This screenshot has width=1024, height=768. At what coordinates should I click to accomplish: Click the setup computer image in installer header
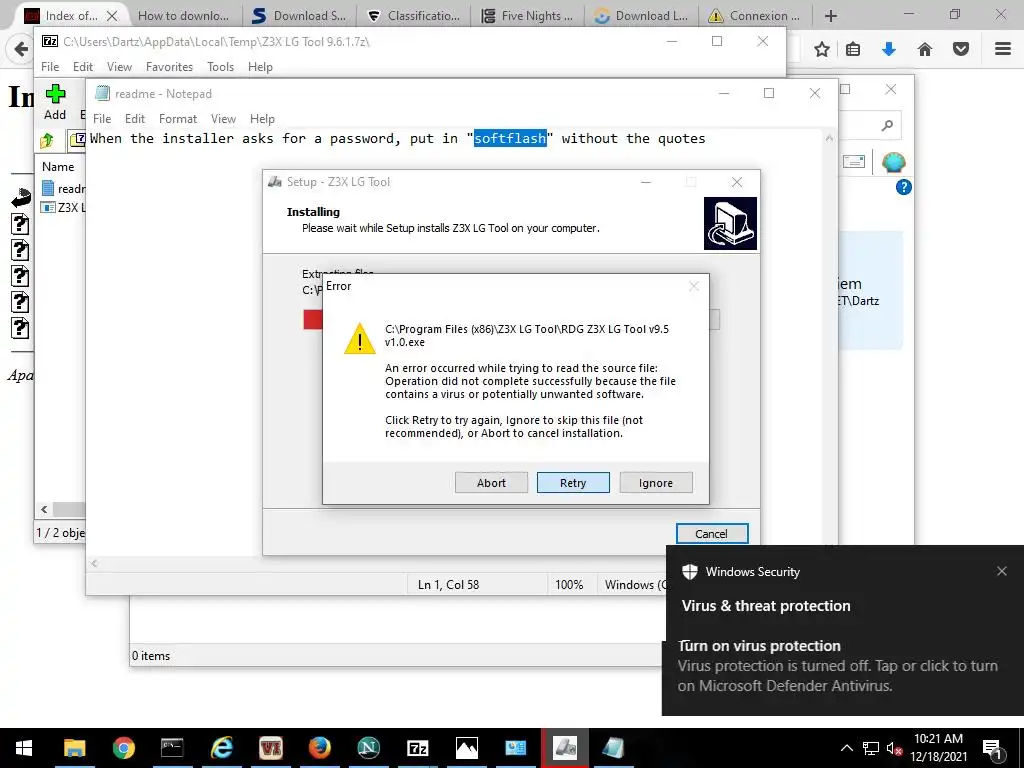(x=730, y=223)
